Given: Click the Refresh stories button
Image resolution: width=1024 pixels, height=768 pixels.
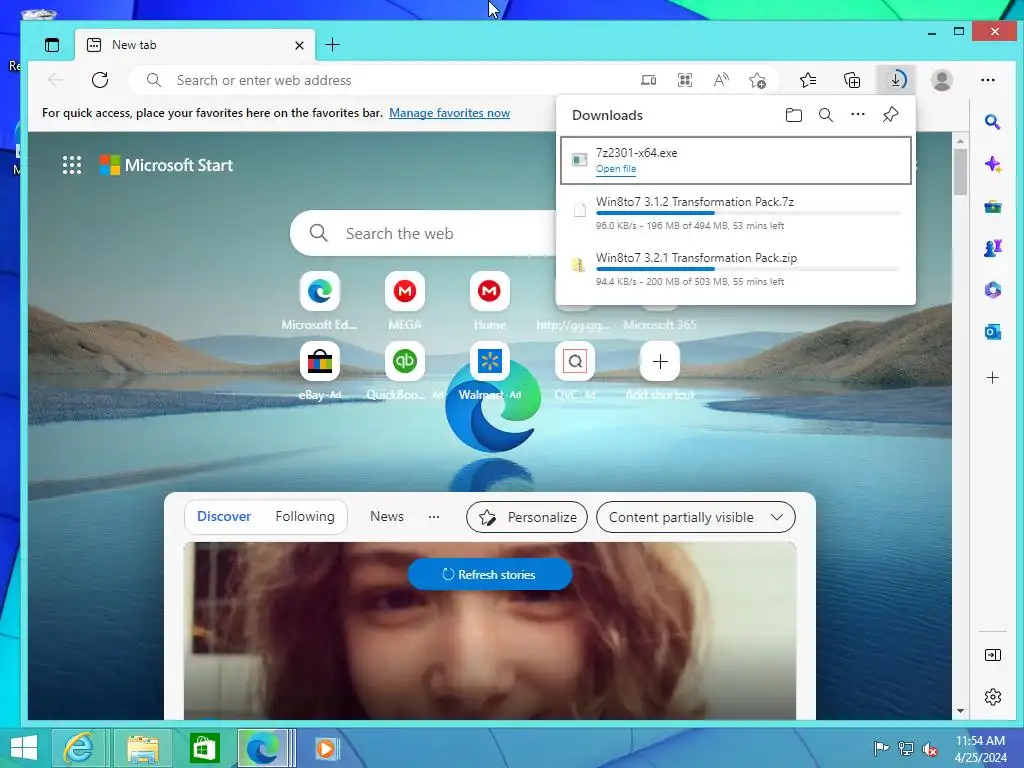Looking at the screenshot, I should coord(490,575).
